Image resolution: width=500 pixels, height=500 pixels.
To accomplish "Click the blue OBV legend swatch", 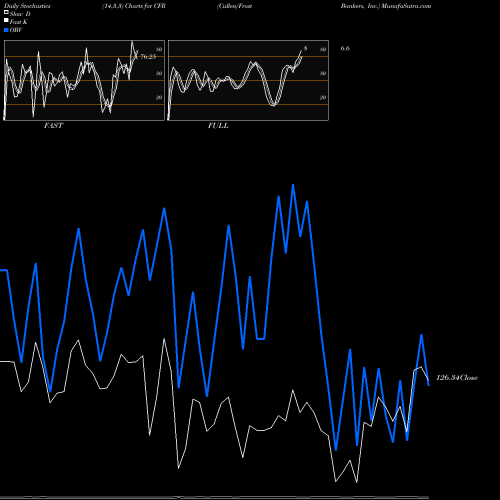I will 6,30.
